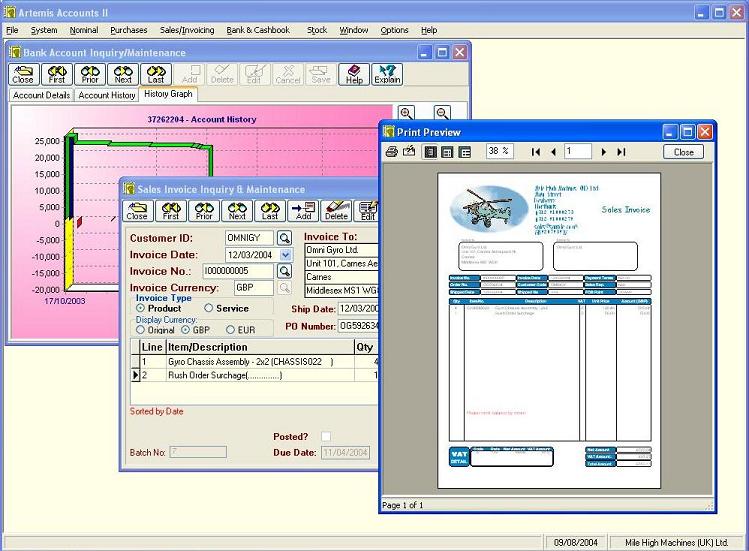Click the page number field in Print Preview
Screen dimensions: 749x551
[578, 151]
